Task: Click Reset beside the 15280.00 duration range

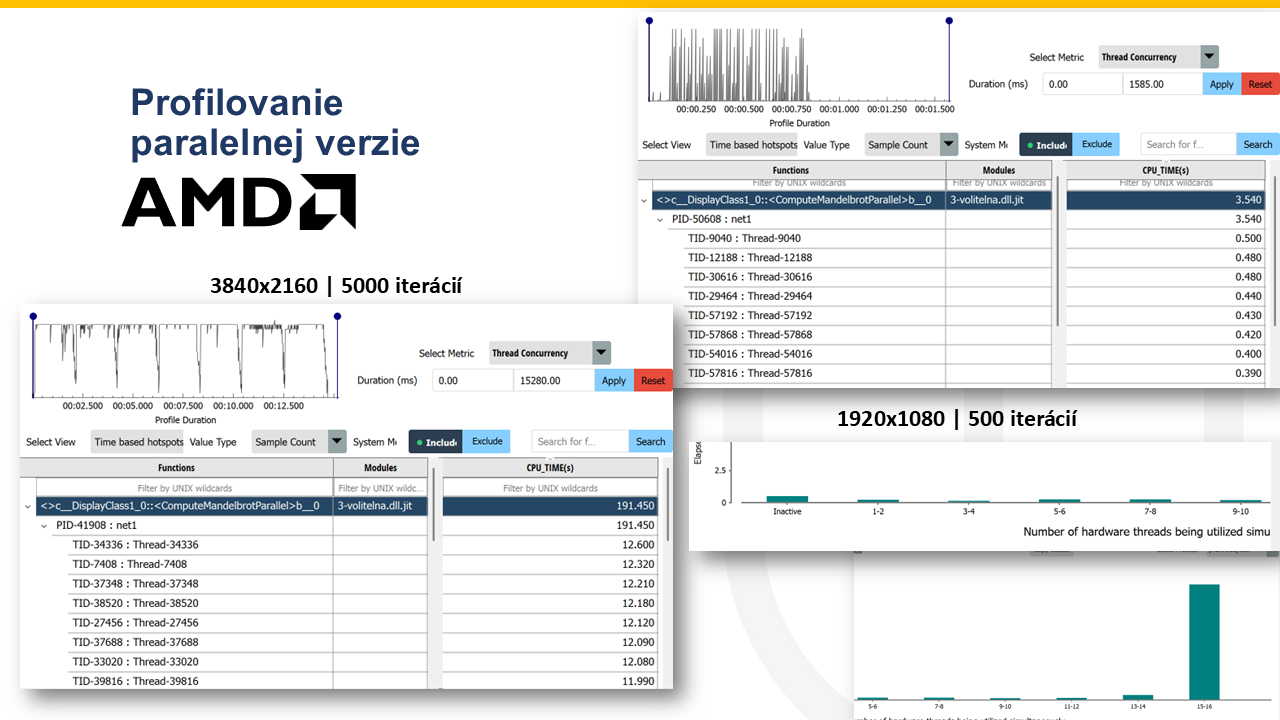Action: (653, 380)
